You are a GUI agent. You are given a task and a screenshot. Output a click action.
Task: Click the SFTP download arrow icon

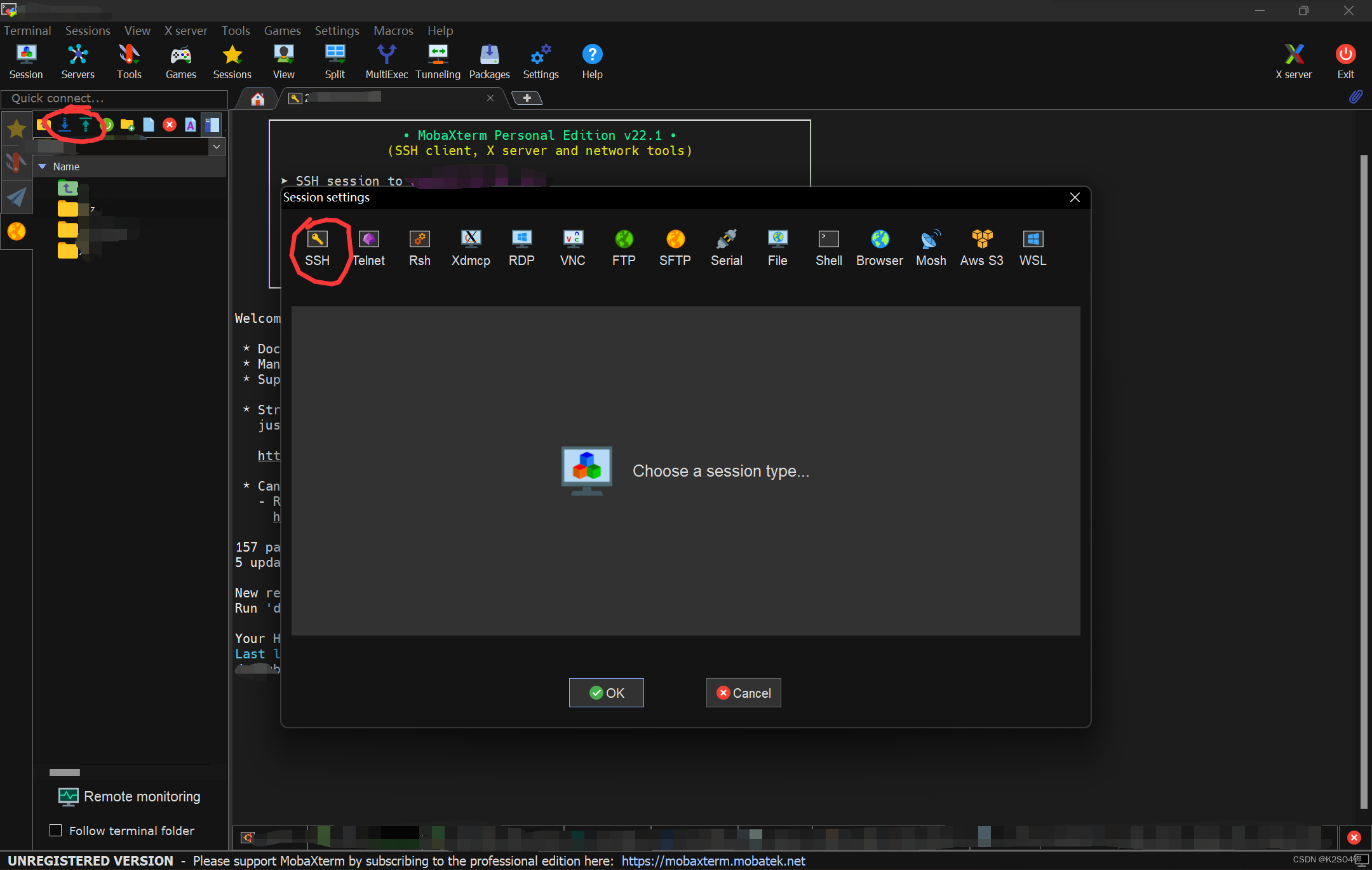(x=65, y=125)
